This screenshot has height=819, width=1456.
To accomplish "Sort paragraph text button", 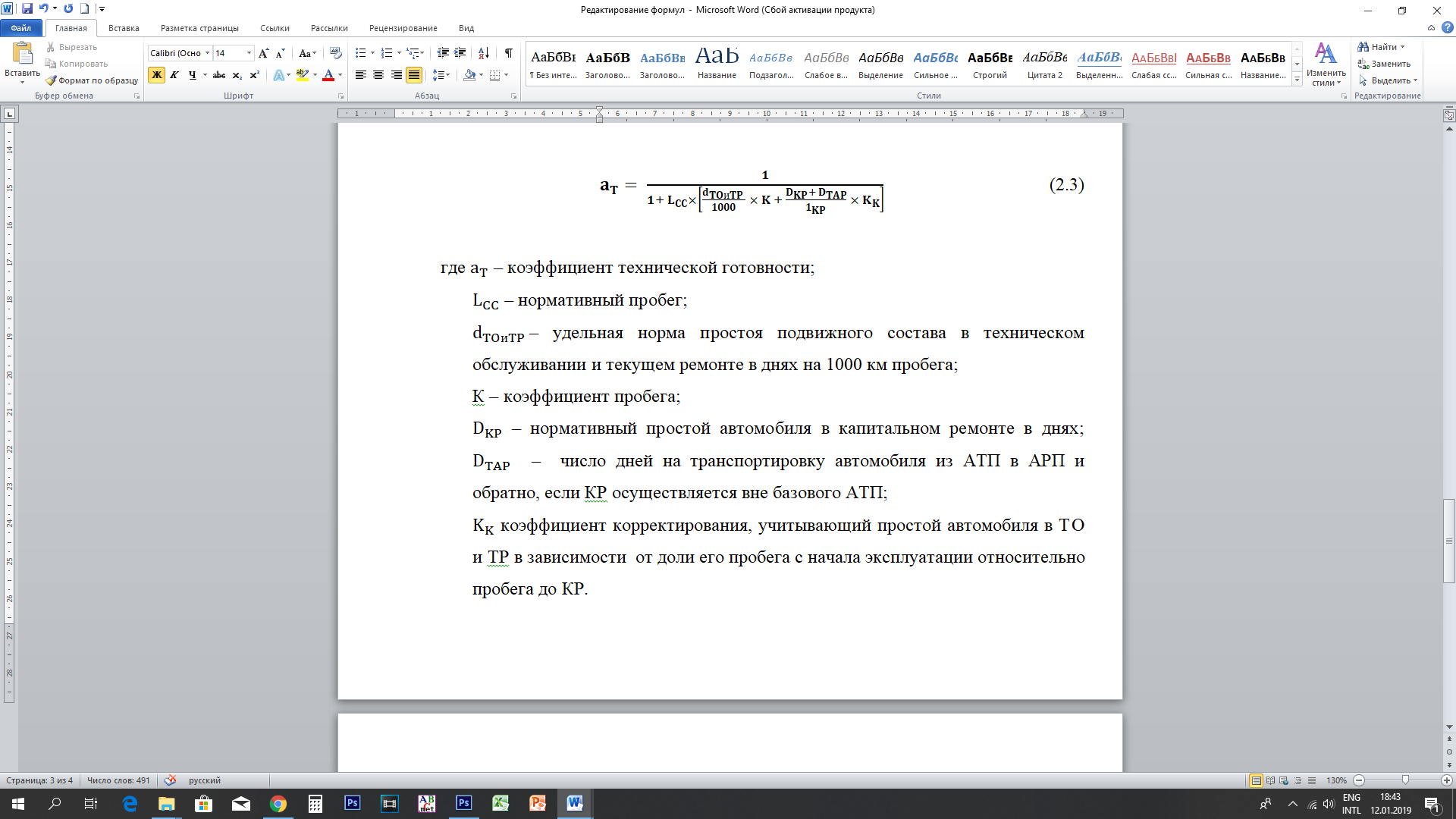I will [484, 53].
